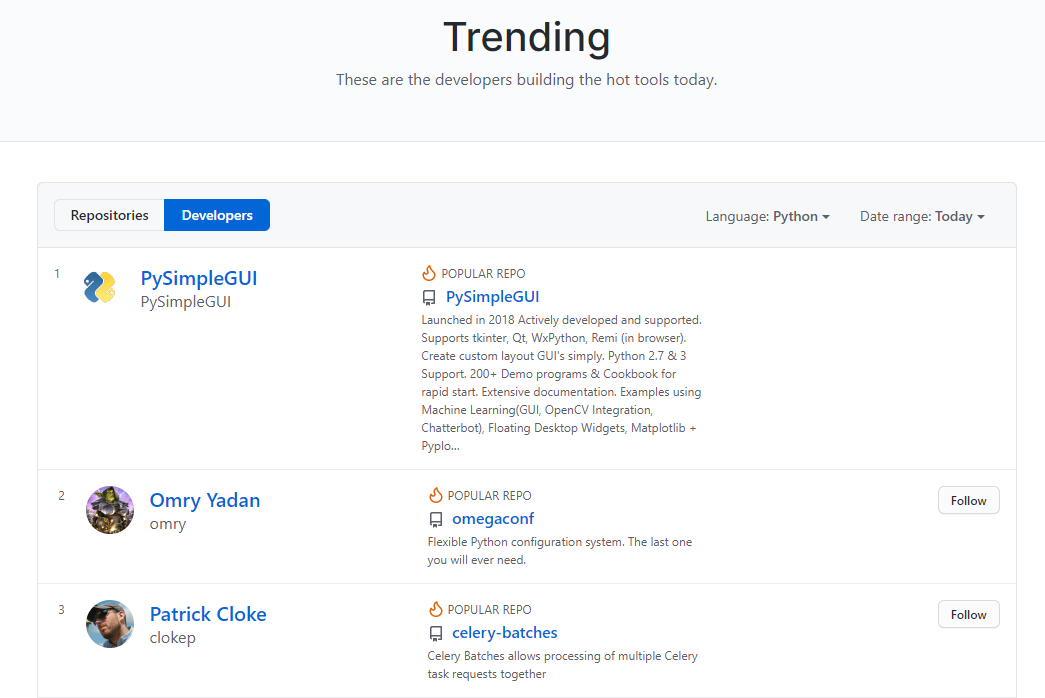Click the flame icon above PySimpleGUI repo
Screen dimensions: 1045x698
[429, 273]
